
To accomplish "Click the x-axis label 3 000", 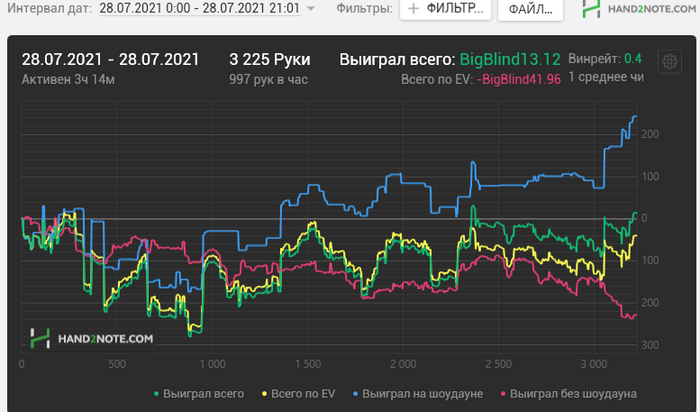I will (x=594, y=364).
